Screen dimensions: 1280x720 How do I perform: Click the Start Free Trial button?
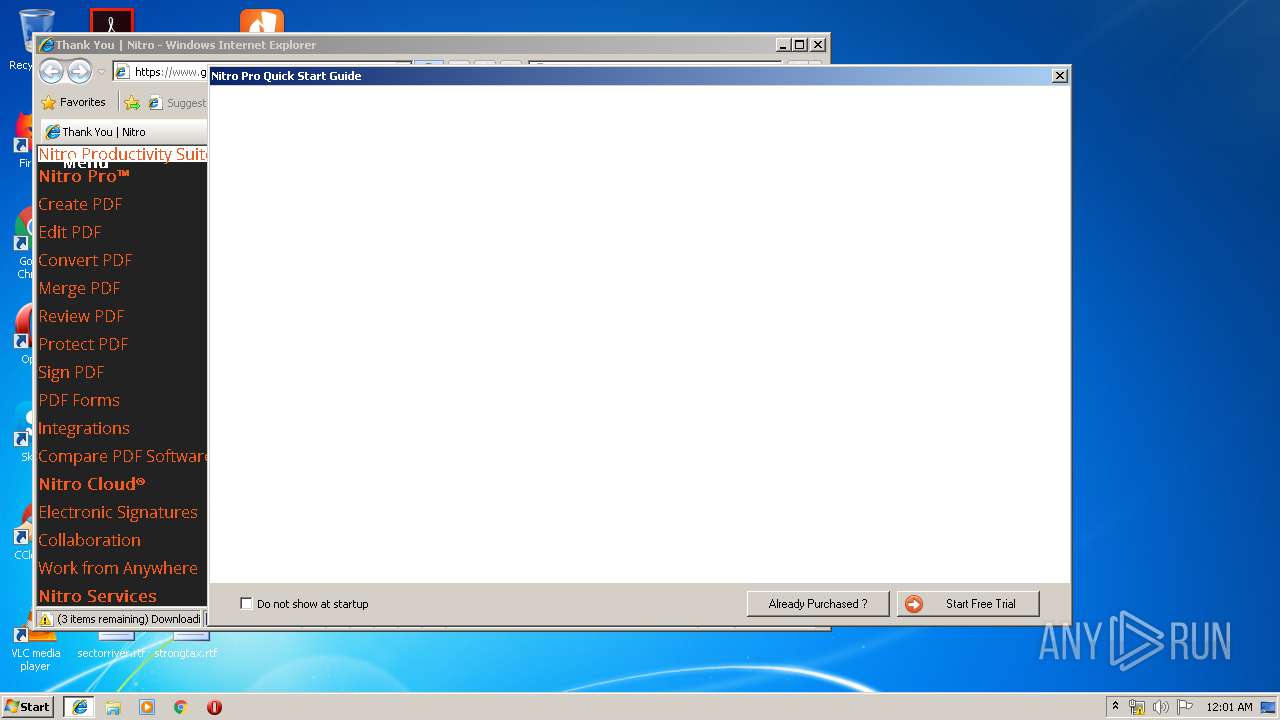(x=968, y=604)
